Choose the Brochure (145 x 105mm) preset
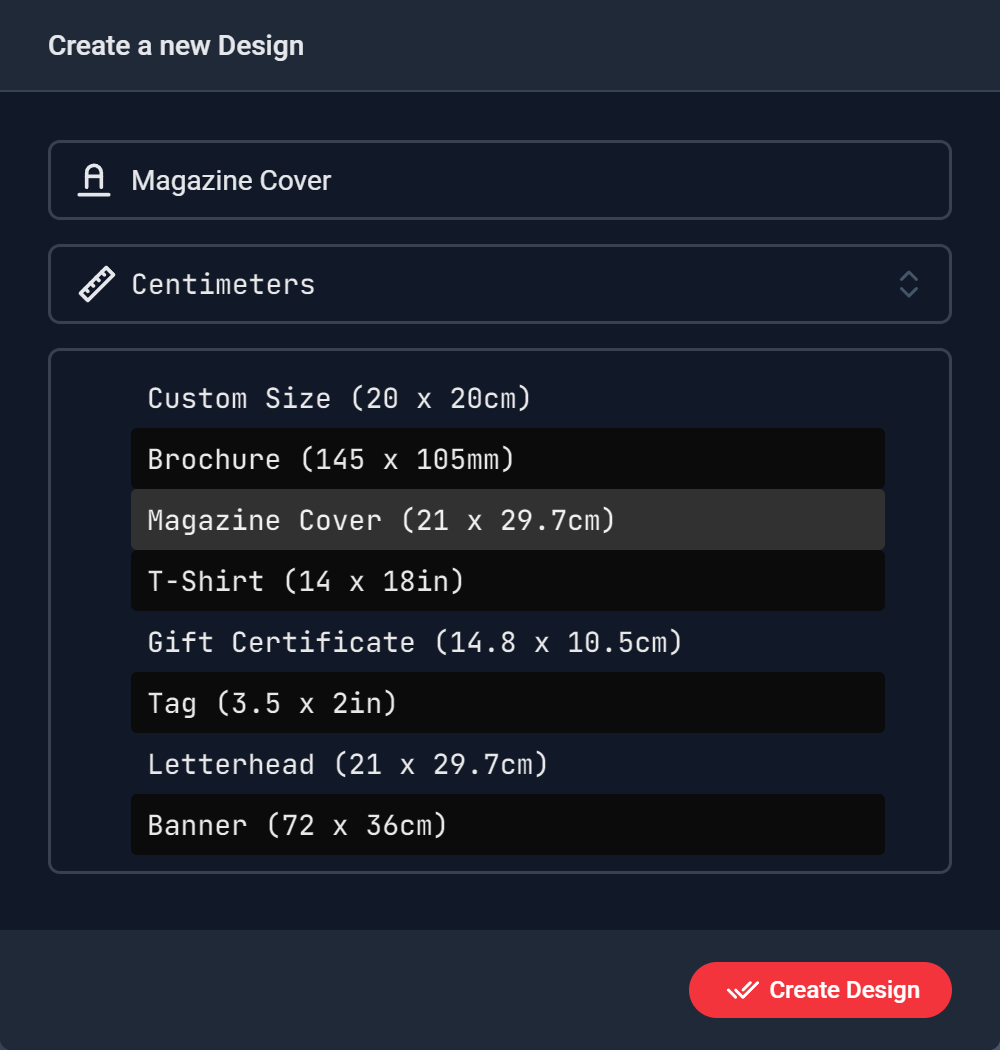Image resolution: width=1000 pixels, height=1050 pixels. coord(508,459)
